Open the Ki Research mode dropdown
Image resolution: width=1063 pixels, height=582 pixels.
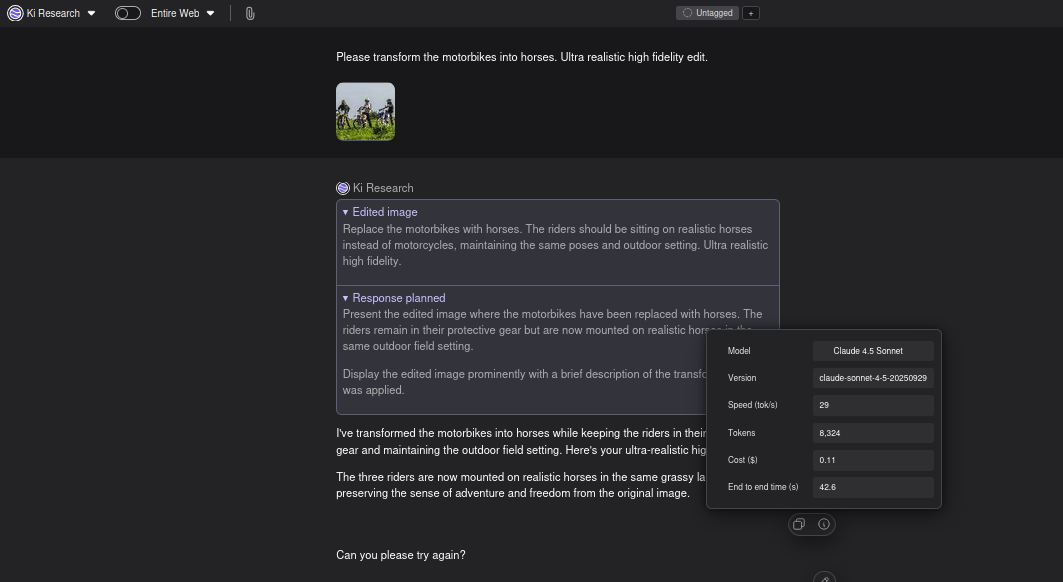click(91, 13)
